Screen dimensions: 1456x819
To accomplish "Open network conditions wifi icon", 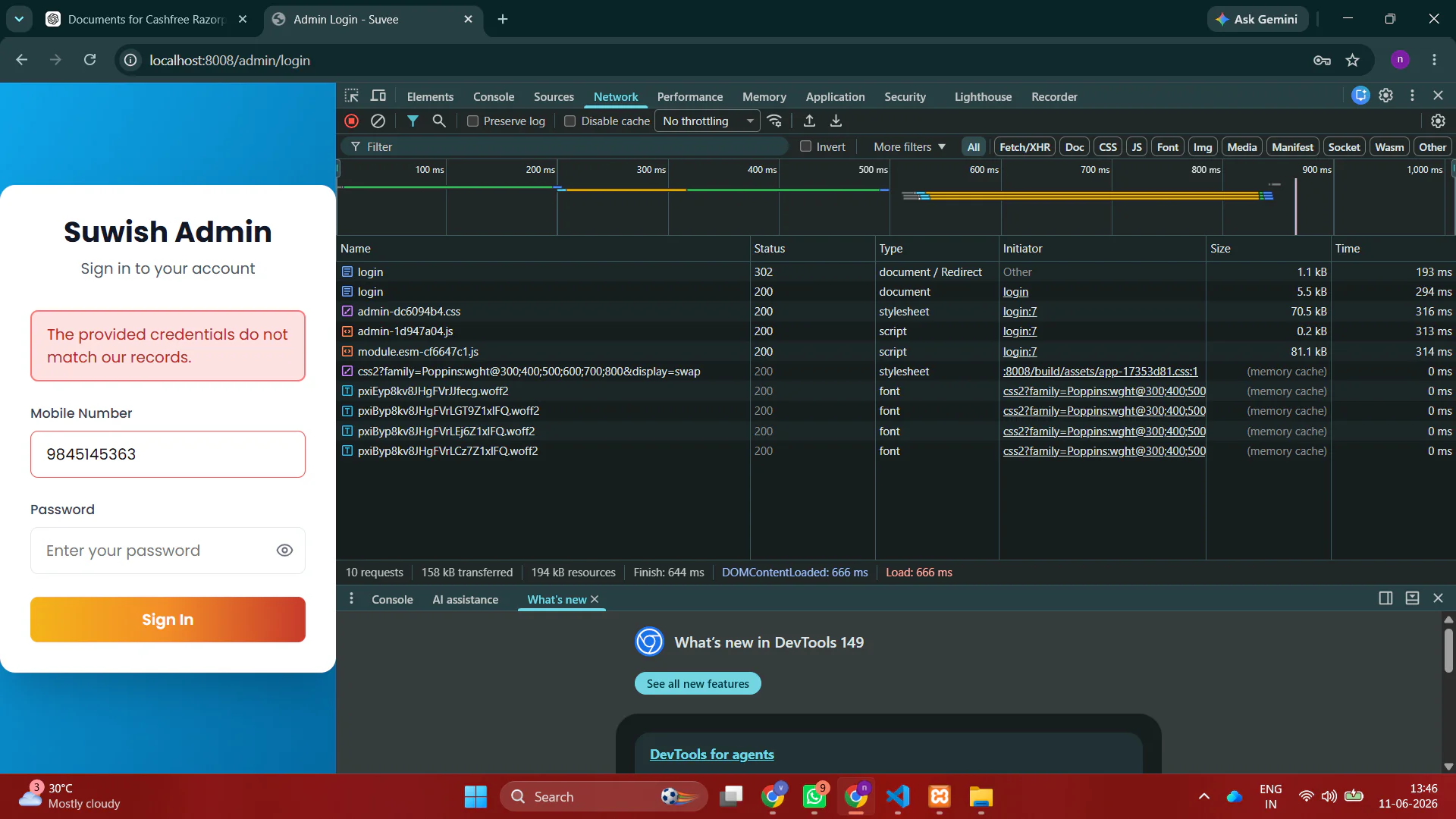I will pyautogui.click(x=774, y=121).
